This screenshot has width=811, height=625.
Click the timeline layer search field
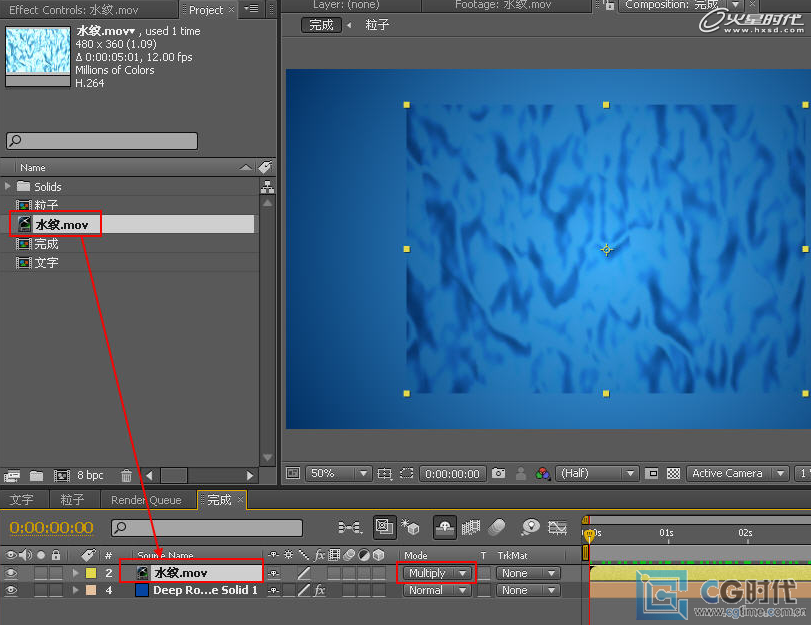coord(207,528)
